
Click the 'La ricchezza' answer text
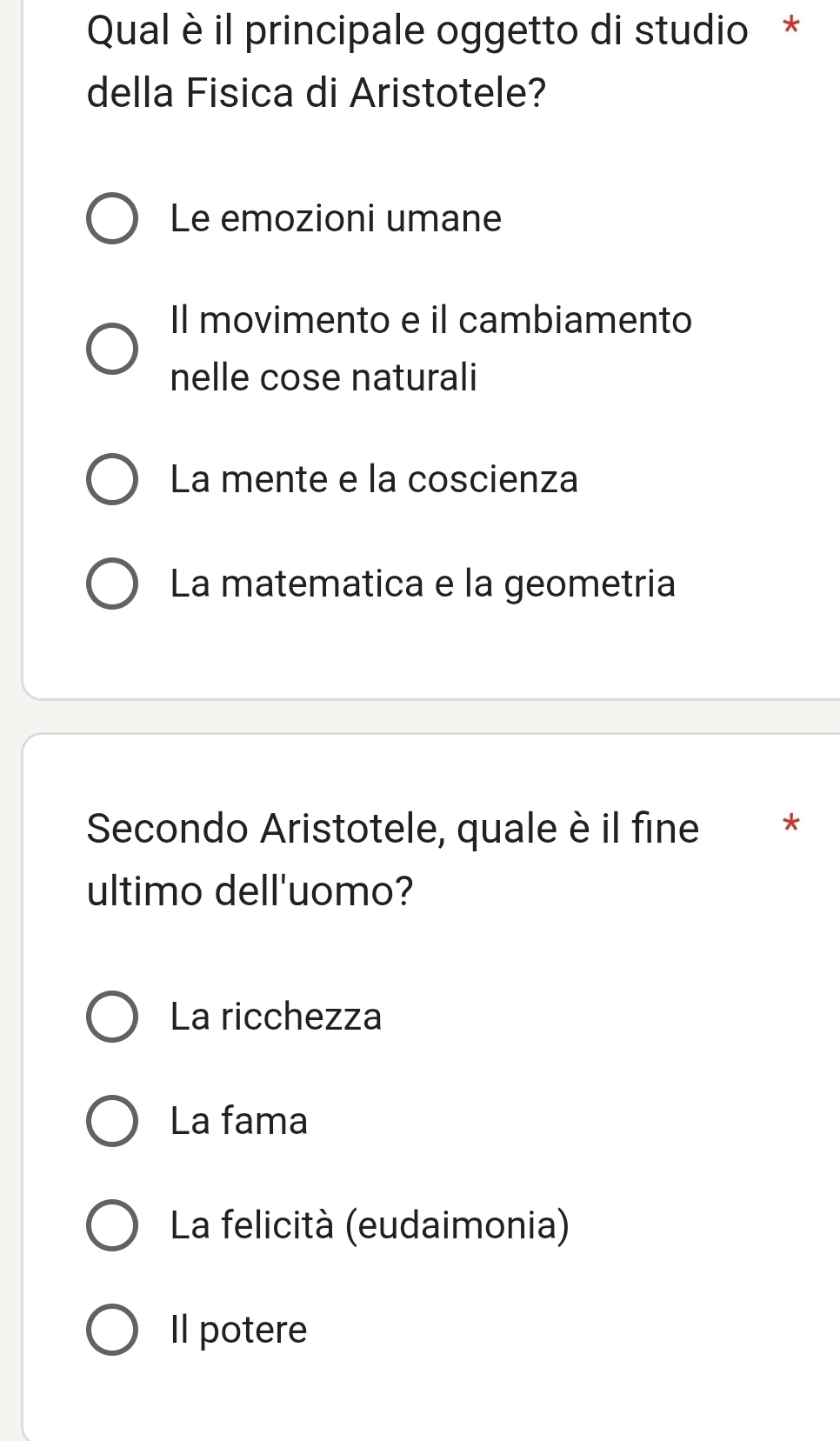coord(277,1017)
